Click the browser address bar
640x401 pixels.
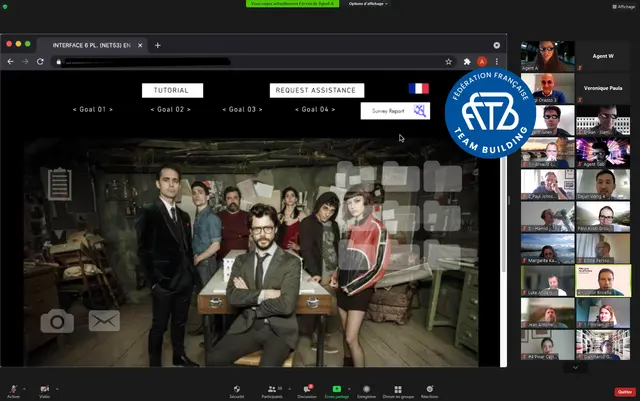coord(253,62)
